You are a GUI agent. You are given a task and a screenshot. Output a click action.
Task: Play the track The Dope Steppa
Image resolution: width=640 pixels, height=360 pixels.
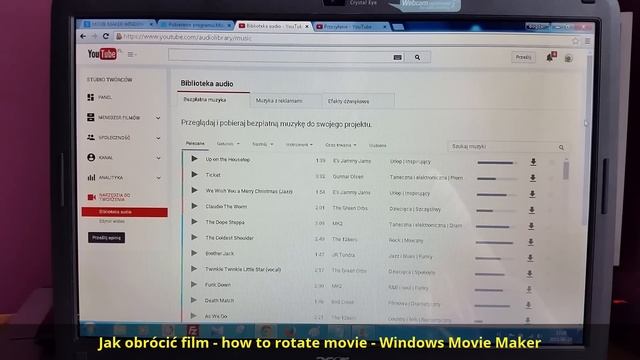point(194,222)
